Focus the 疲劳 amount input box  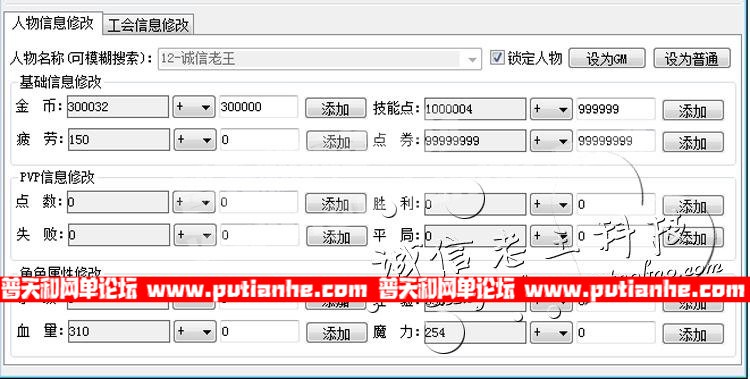(x=259, y=139)
